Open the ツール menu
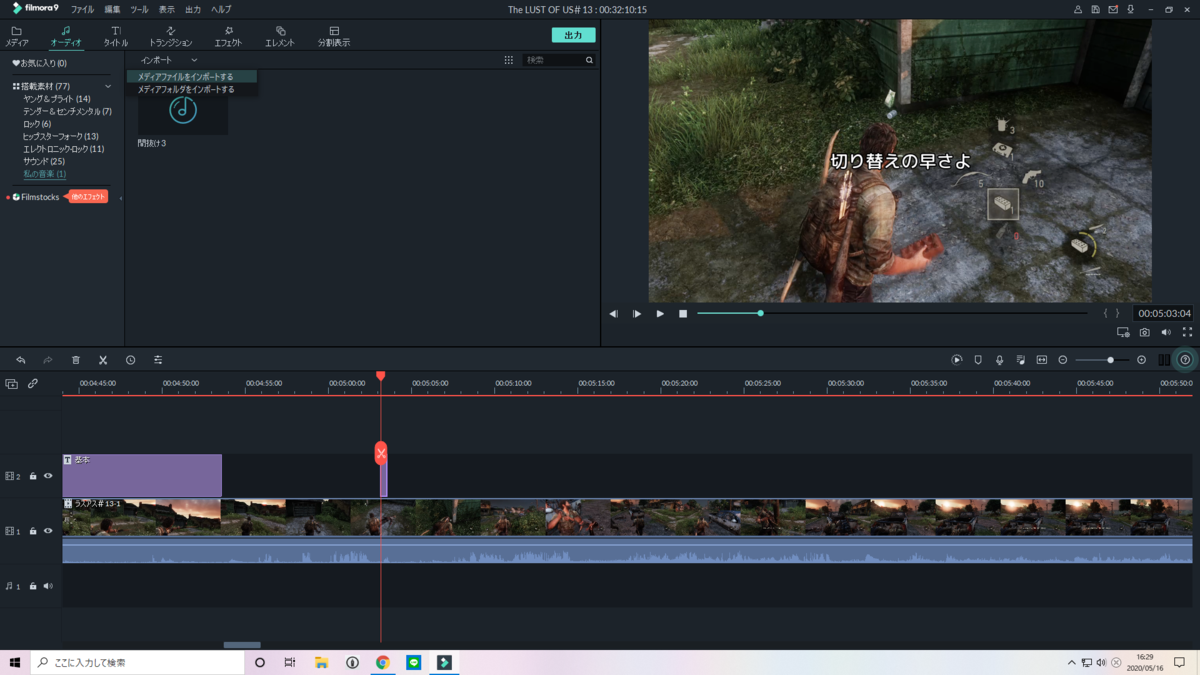Image resolution: width=1200 pixels, height=675 pixels. (139, 9)
